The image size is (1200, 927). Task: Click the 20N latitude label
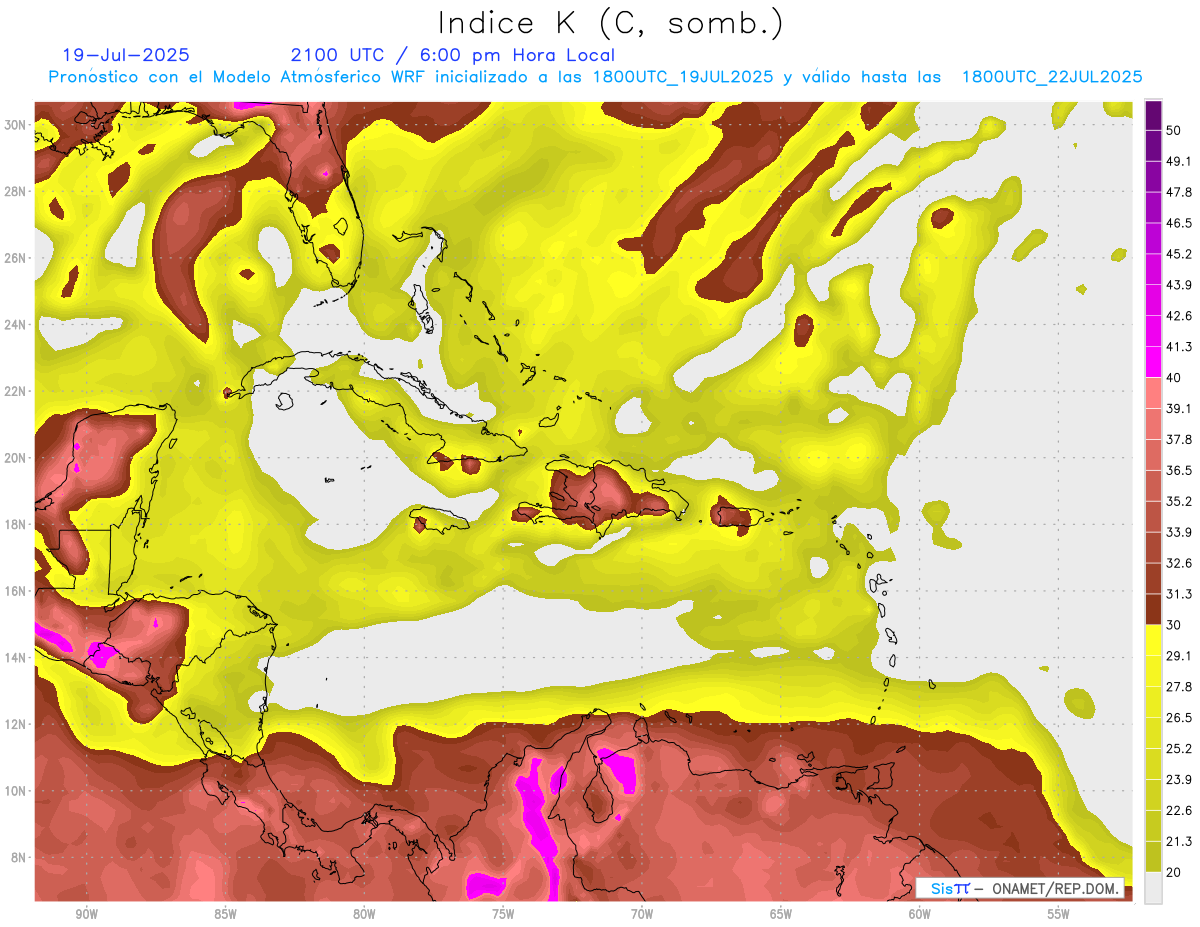(17, 458)
